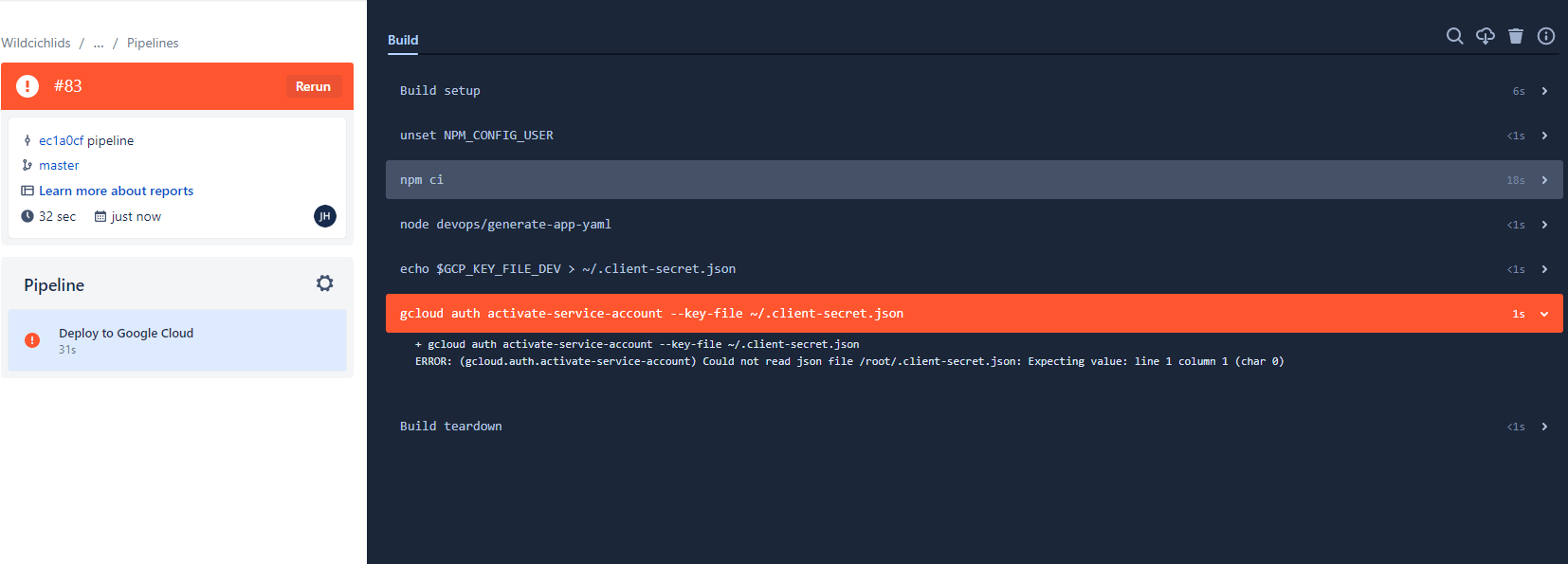Click the just now timestamp text
Image resolution: width=1568 pixels, height=564 pixels.
click(136, 216)
